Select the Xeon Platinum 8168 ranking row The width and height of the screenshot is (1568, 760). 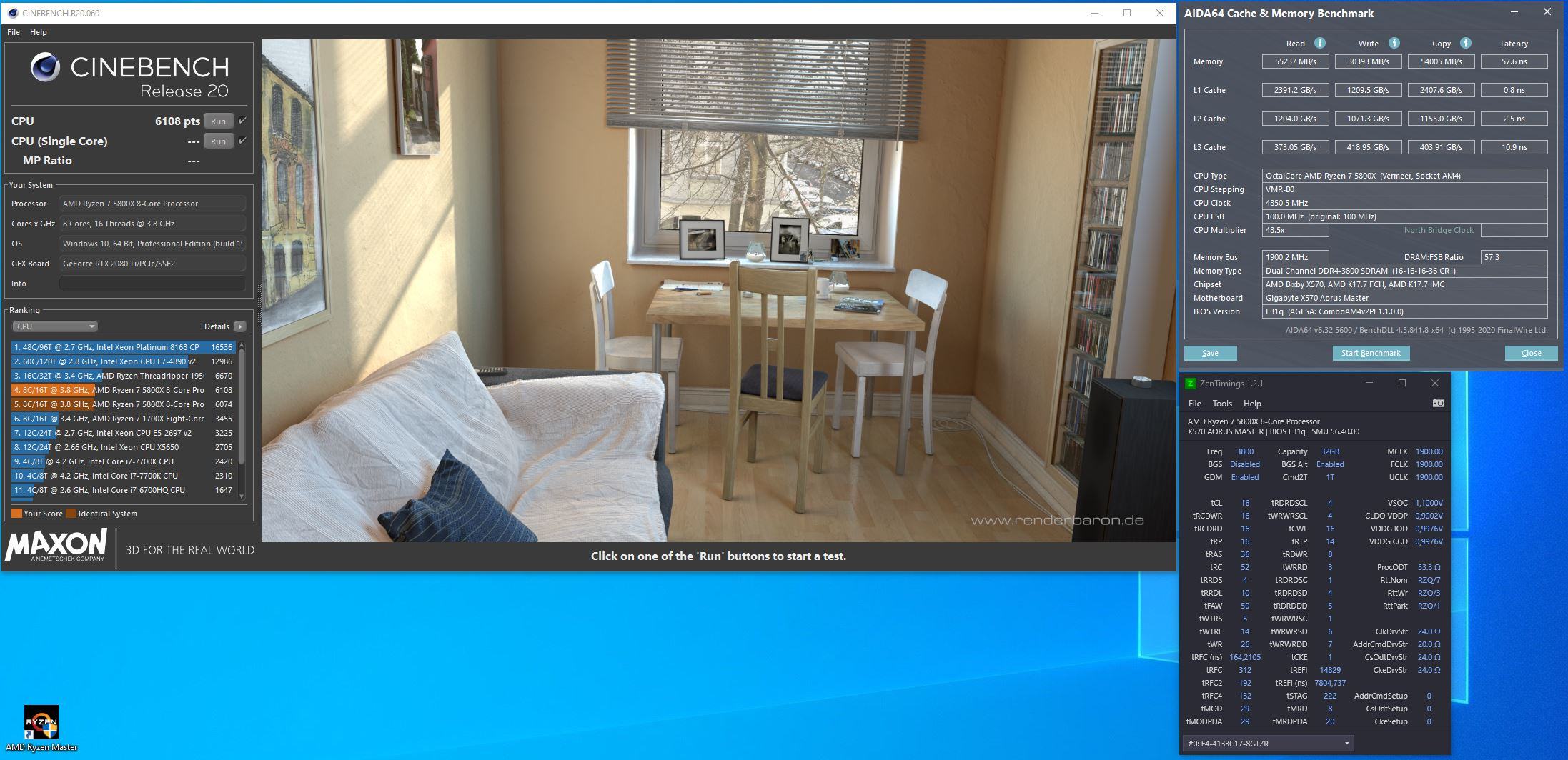pyautogui.click(x=123, y=347)
